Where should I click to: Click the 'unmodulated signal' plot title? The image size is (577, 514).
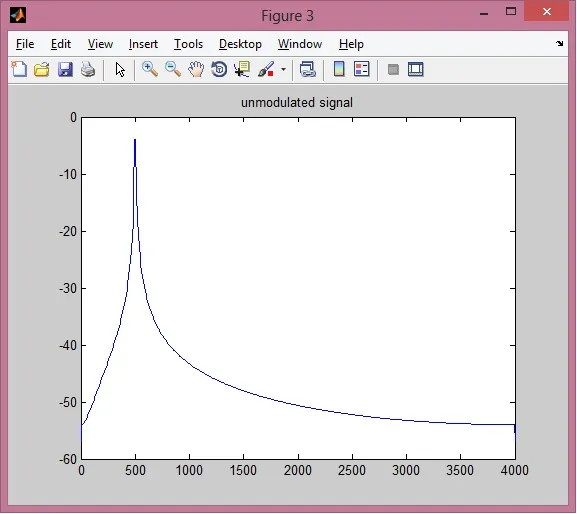point(297,102)
